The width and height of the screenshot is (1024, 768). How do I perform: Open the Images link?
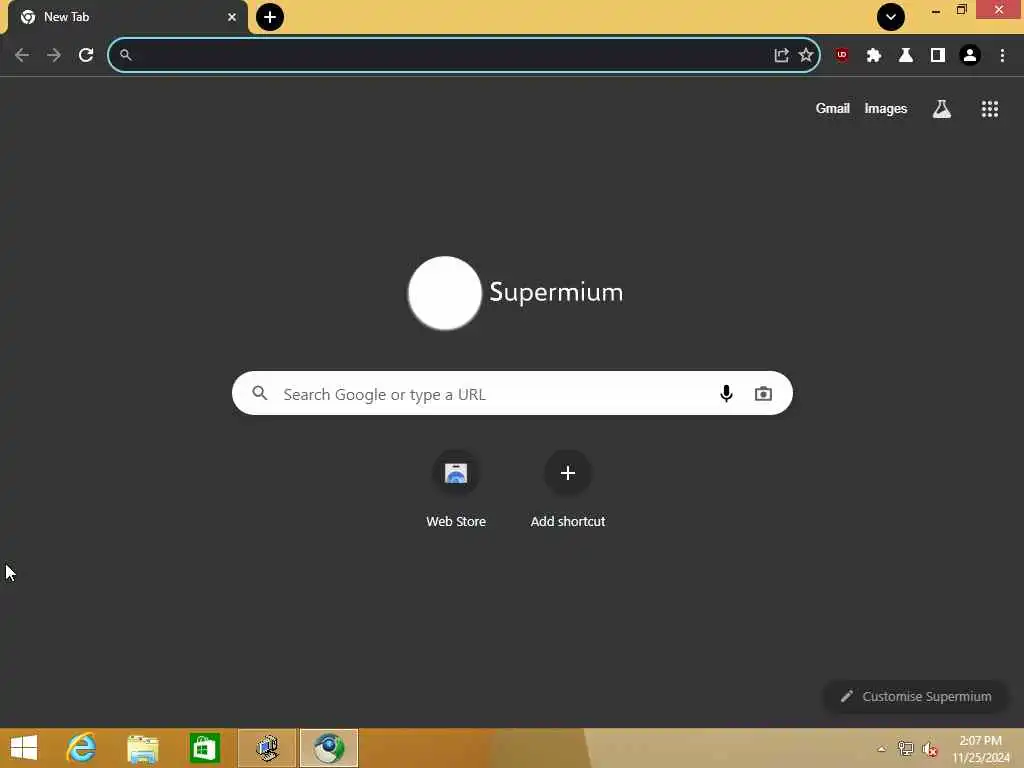pos(886,108)
